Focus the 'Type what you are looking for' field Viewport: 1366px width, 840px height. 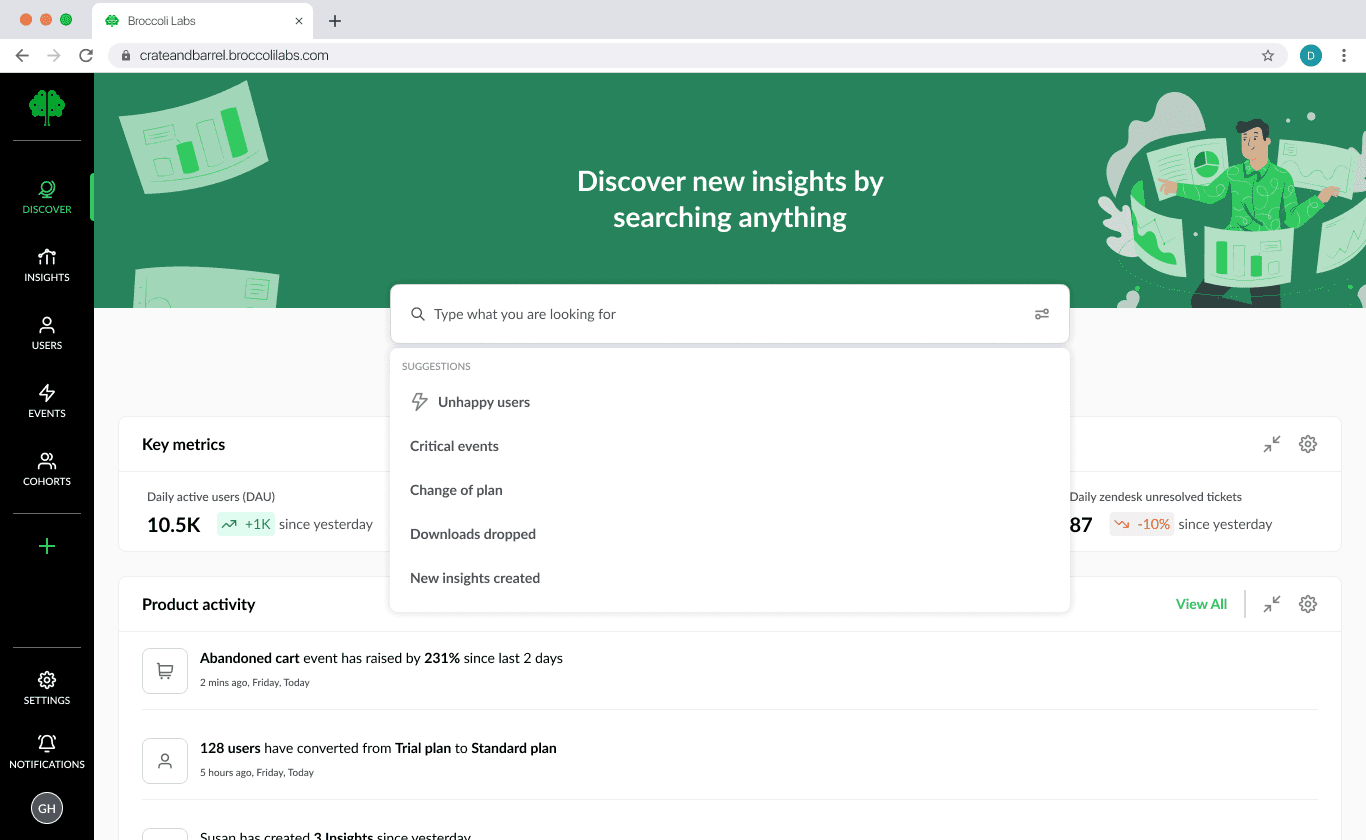point(730,314)
